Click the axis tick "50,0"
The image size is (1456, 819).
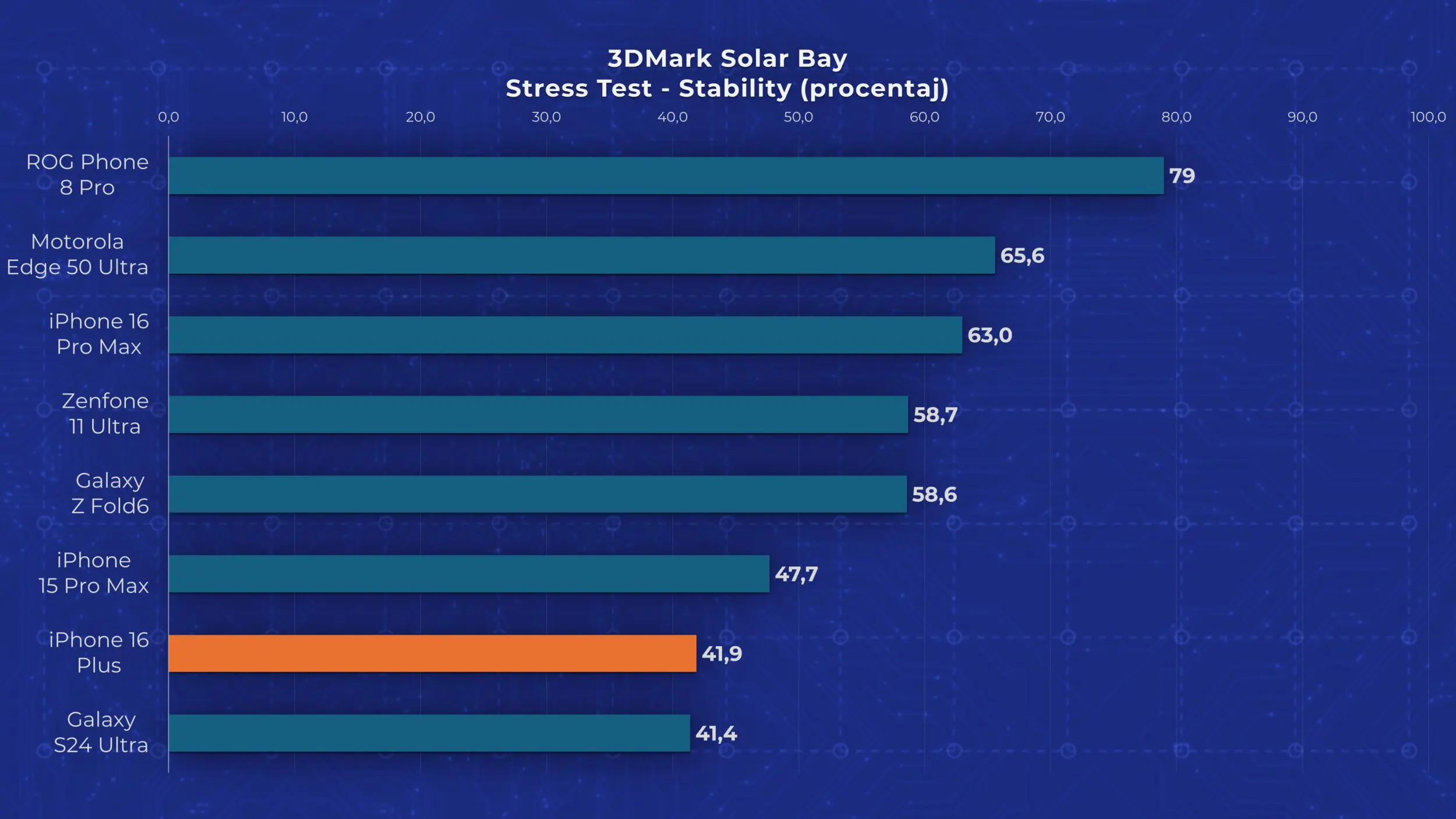click(x=798, y=117)
